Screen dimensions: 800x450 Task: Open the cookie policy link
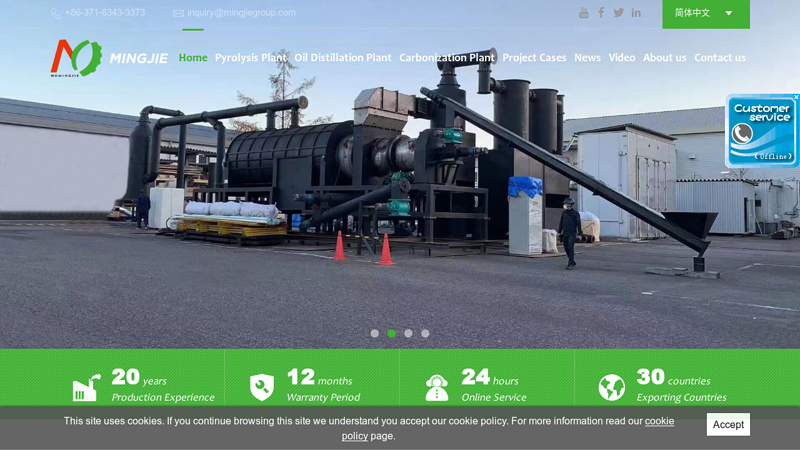click(659, 421)
